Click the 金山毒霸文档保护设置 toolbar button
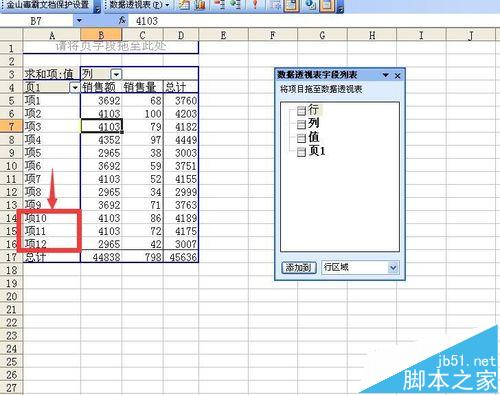The width and height of the screenshot is (500, 395). (x=47, y=5)
